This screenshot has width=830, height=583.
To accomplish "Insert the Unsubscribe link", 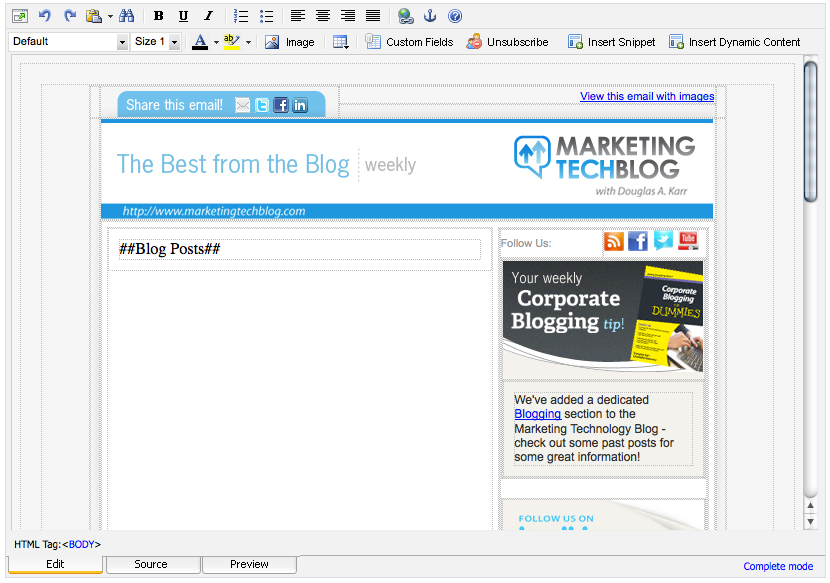I will [507, 42].
